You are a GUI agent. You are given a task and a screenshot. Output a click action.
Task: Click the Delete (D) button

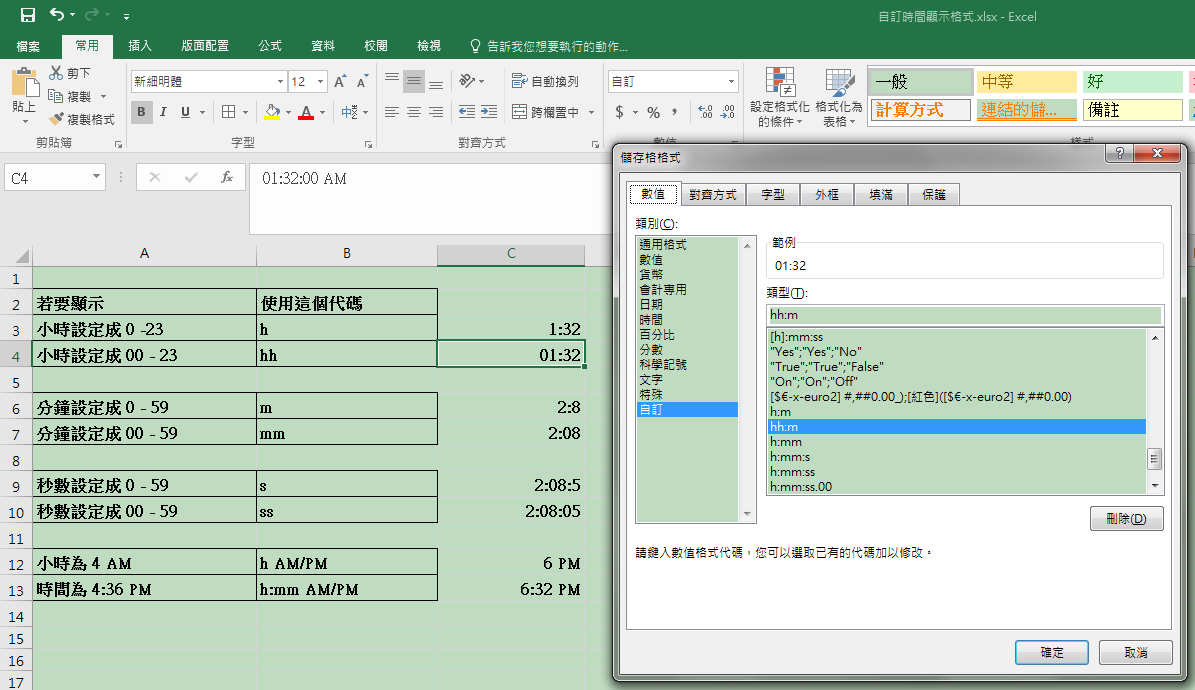click(x=1126, y=518)
